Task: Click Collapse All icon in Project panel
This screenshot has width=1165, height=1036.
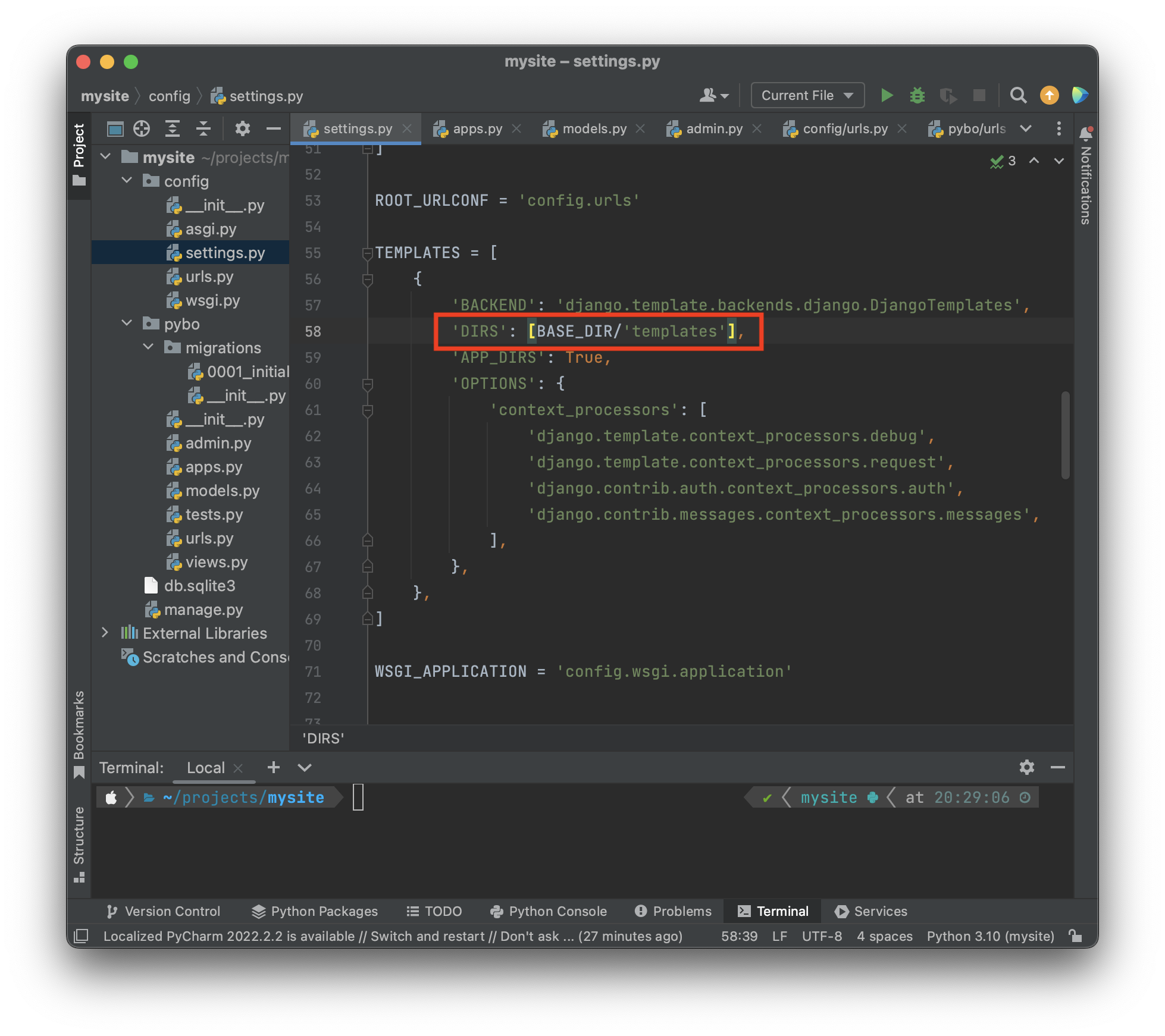Action: coord(203,128)
